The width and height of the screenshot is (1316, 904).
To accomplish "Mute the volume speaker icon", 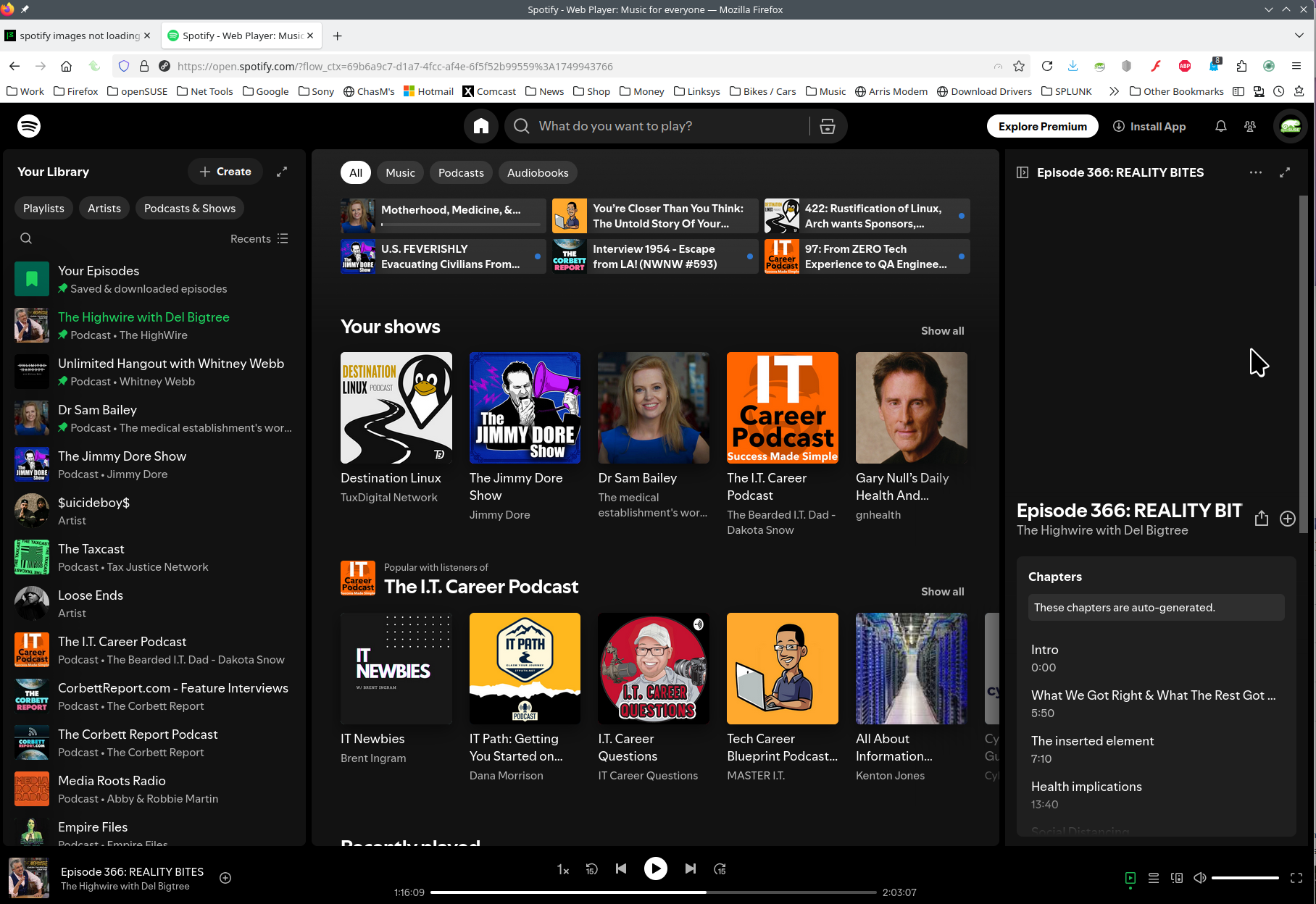I will (x=1200, y=878).
